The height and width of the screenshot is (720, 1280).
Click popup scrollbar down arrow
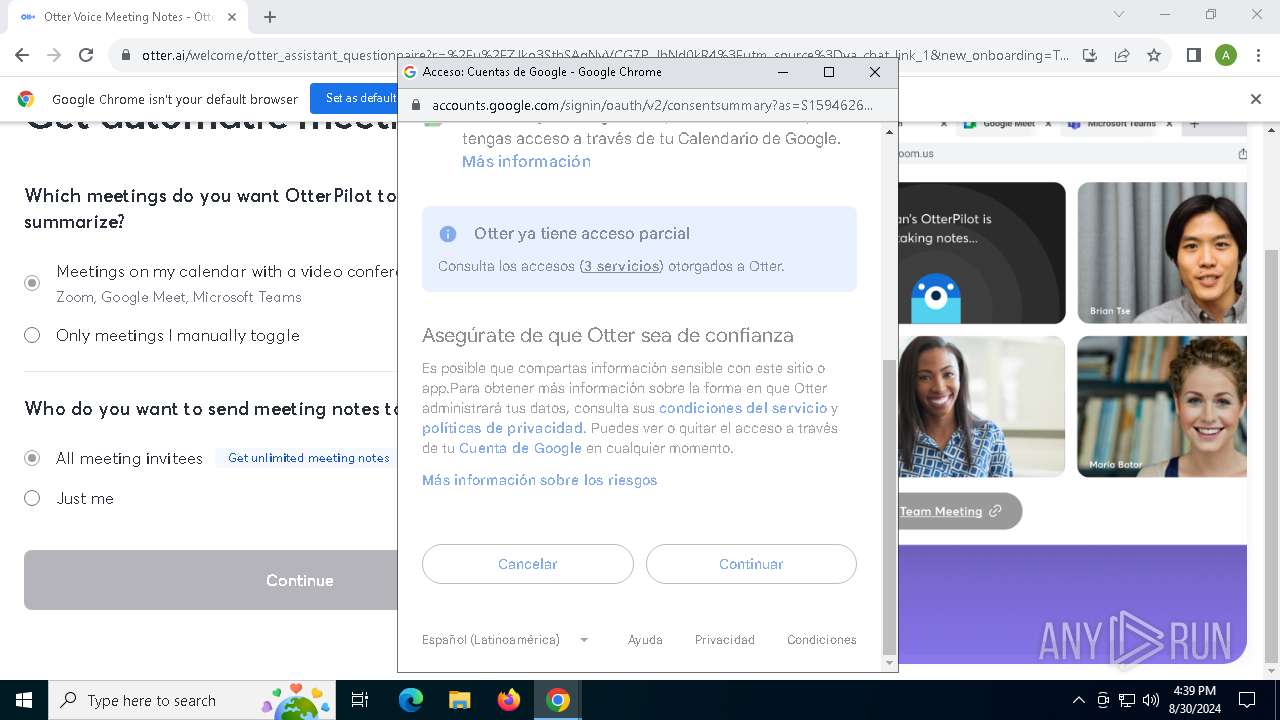[x=890, y=663]
